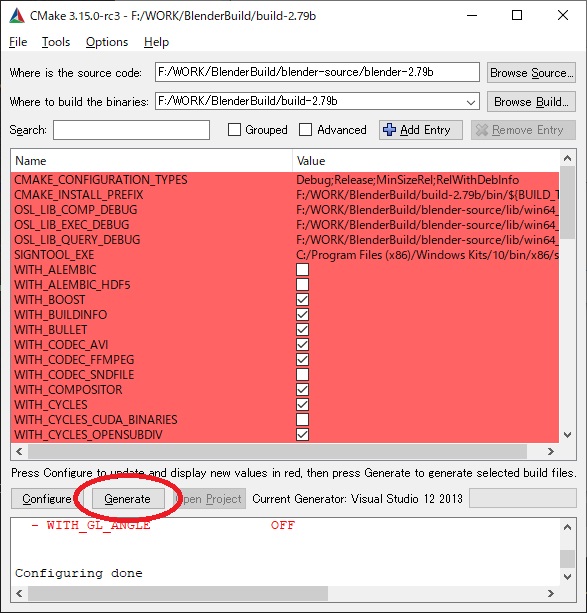Click the Name column header
Image resolution: width=587 pixels, height=613 pixels.
pos(152,161)
